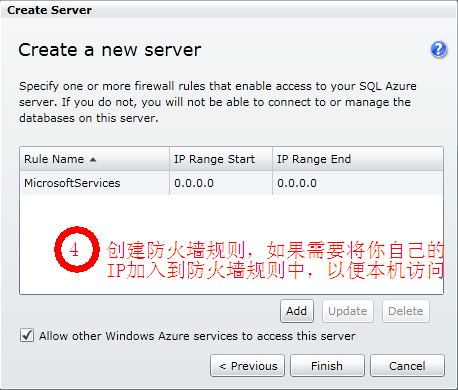The width and height of the screenshot is (458, 390).
Task: Select the MicrosoftServices firewall rule row
Action: [x=231, y=183]
